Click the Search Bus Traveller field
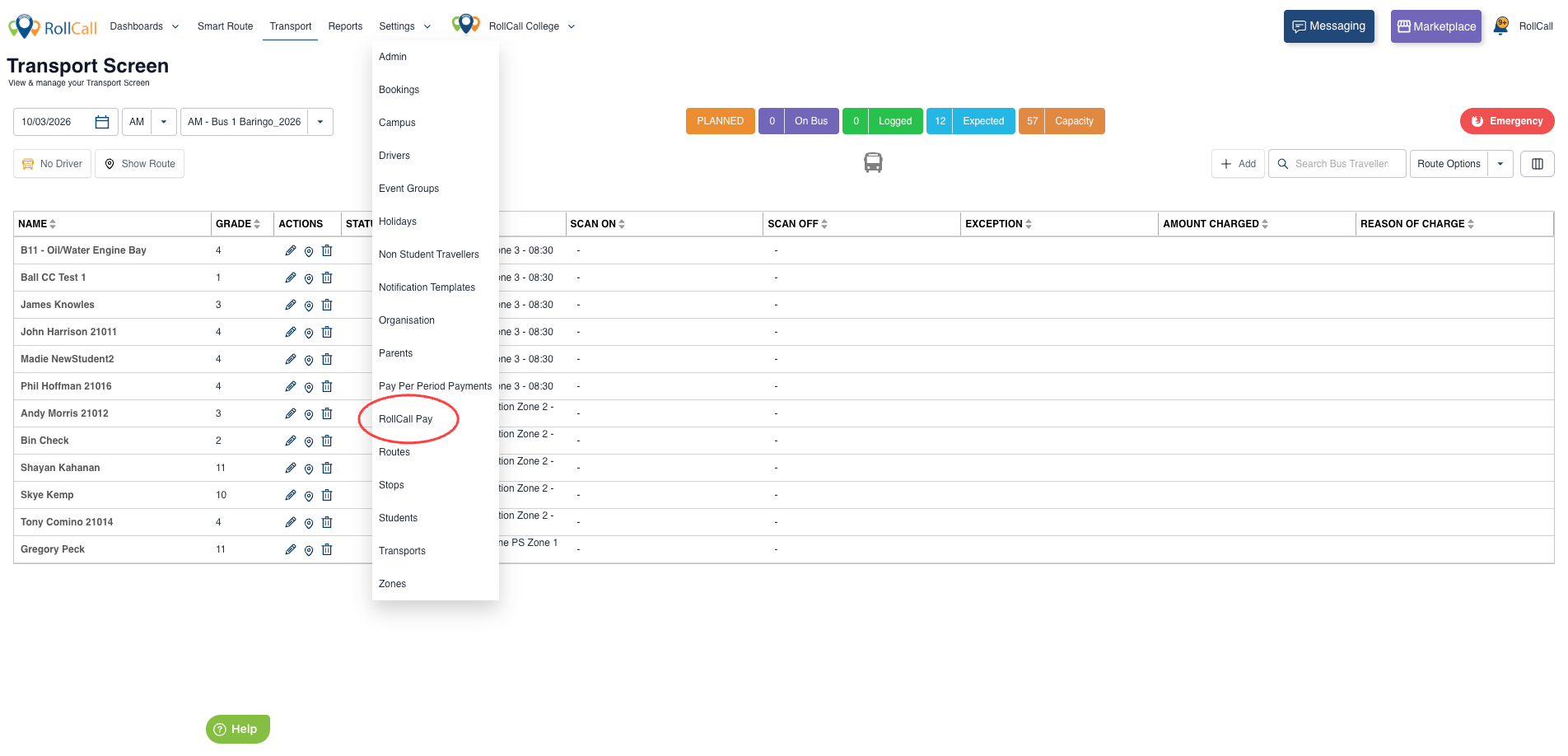Image resolution: width=1568 pixels, height=756 pixels. pos(1342,164)
